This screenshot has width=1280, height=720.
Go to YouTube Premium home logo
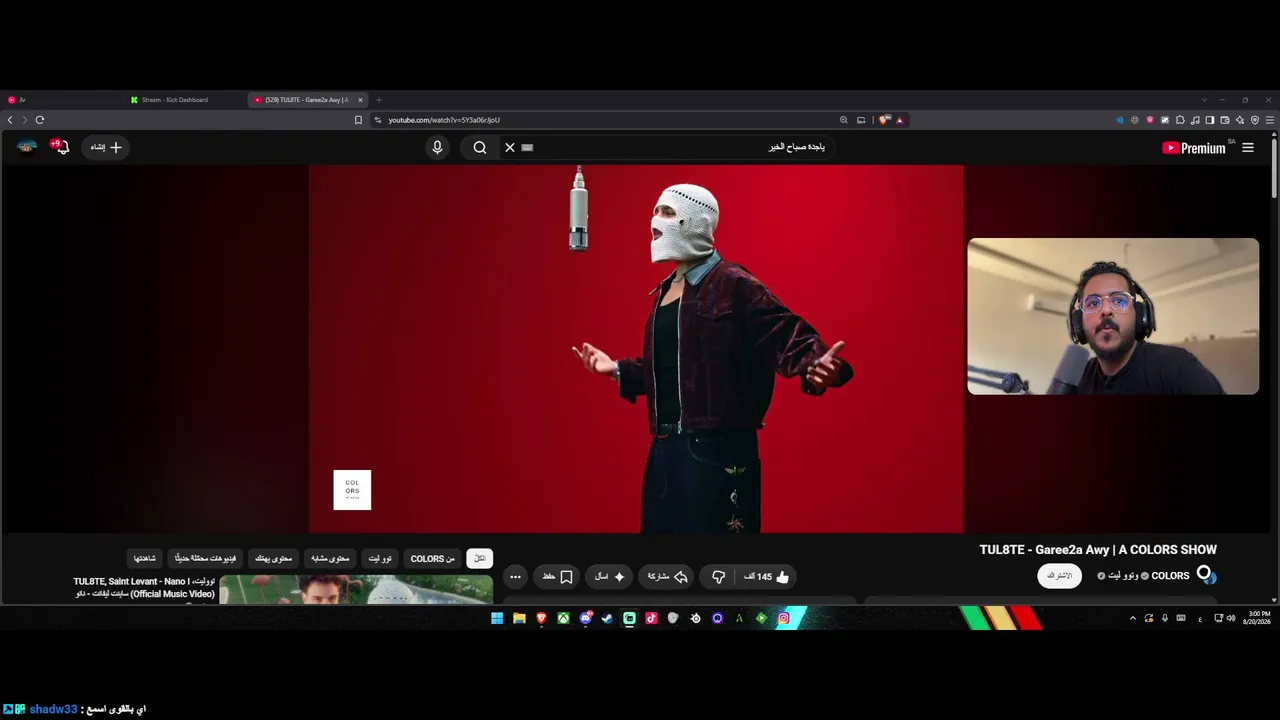[1193, 148]
